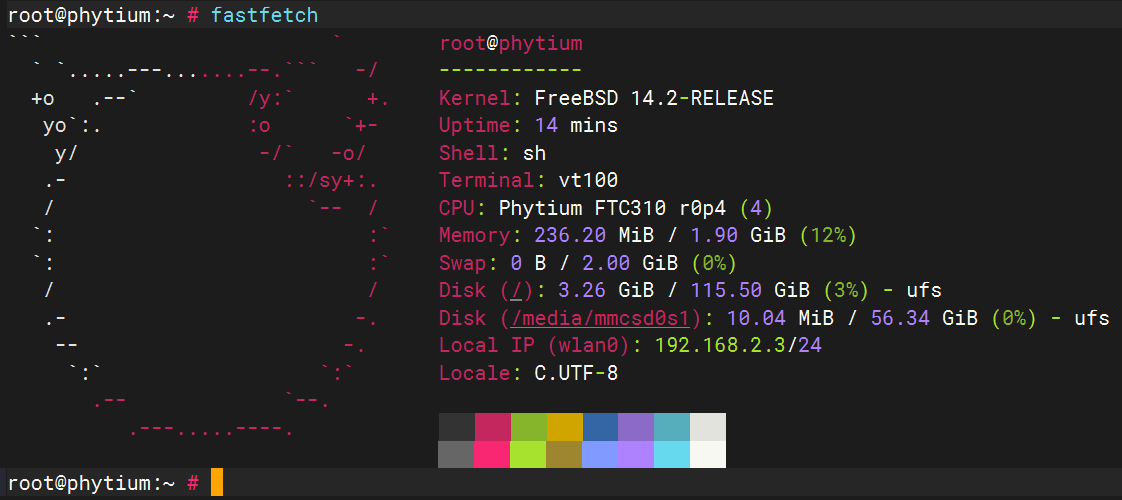The image size is (1122, 500).
Task: Click the 'Swap' label
Action: (x=463, y=263)
